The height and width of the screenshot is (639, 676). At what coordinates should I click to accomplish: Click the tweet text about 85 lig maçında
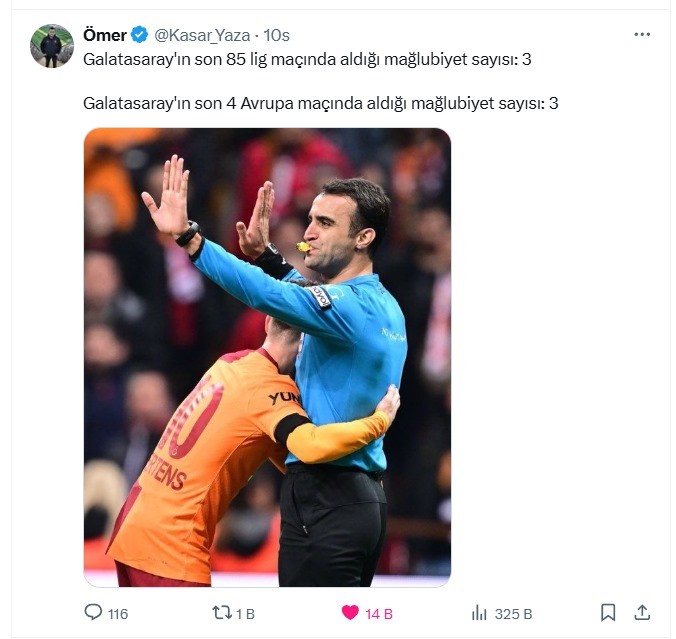click(307, 60)
